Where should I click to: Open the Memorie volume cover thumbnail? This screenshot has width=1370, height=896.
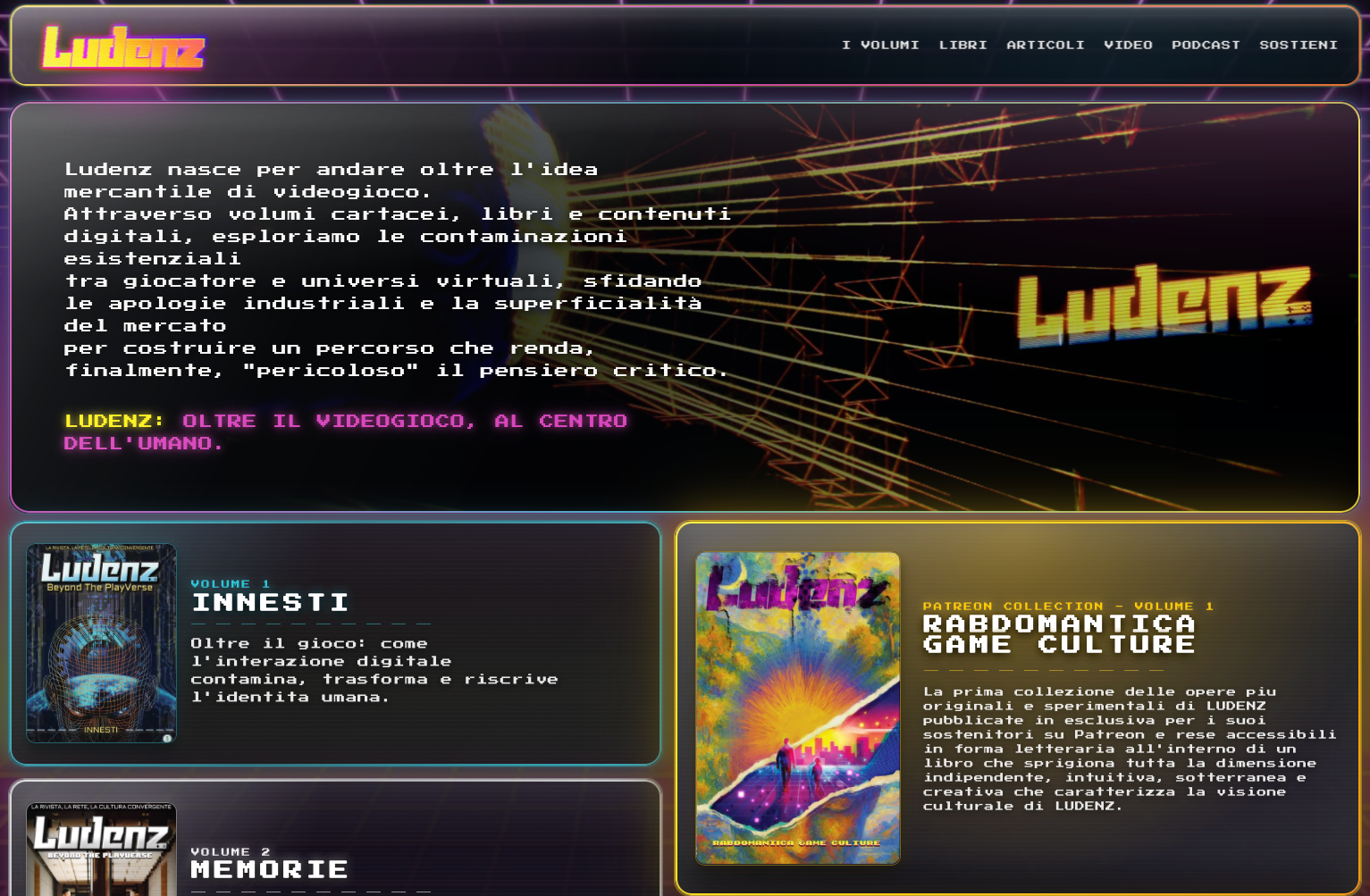pyautogui.click(x=101, y=849)
